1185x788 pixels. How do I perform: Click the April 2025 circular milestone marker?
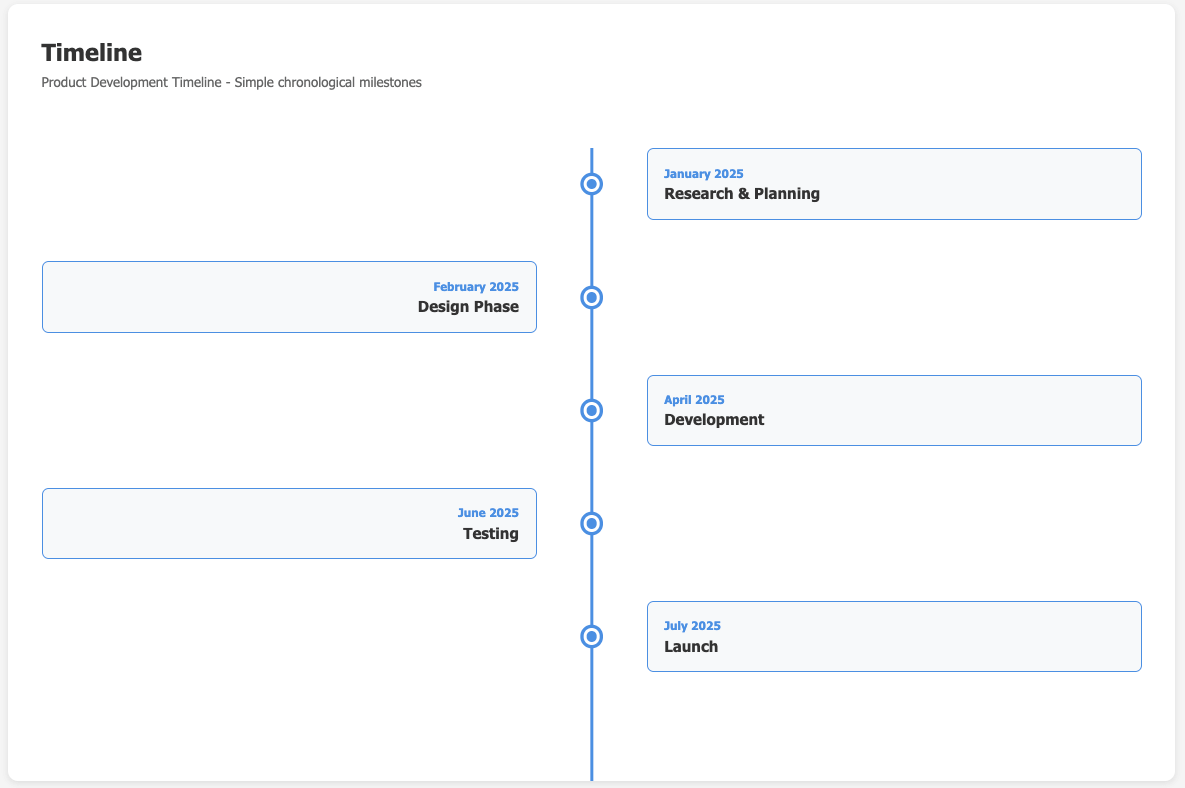[x=591, y=410]
